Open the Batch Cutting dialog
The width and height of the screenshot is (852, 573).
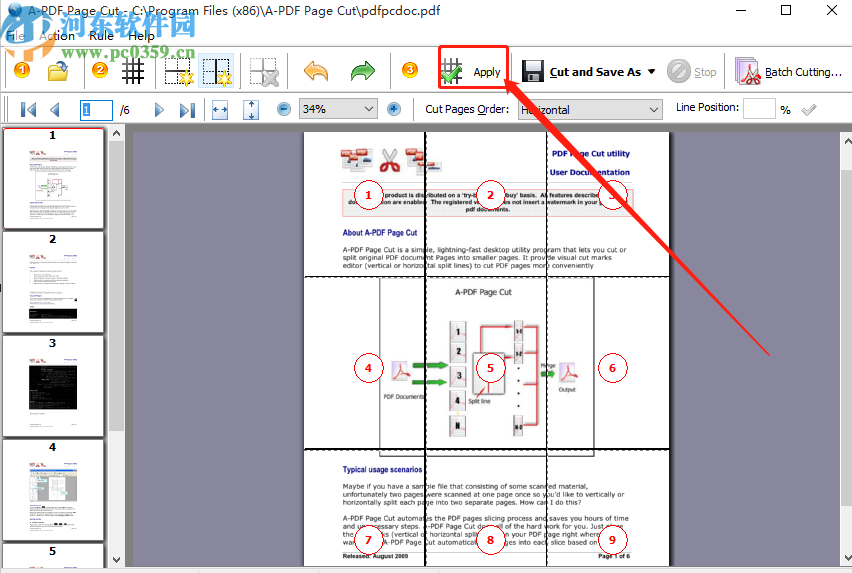tap(788, 72)
